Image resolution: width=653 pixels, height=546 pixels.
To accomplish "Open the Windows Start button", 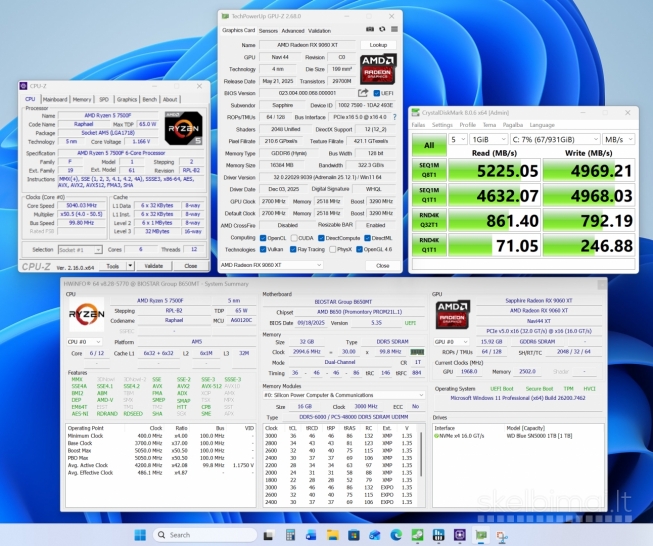I will pos(140,535).
